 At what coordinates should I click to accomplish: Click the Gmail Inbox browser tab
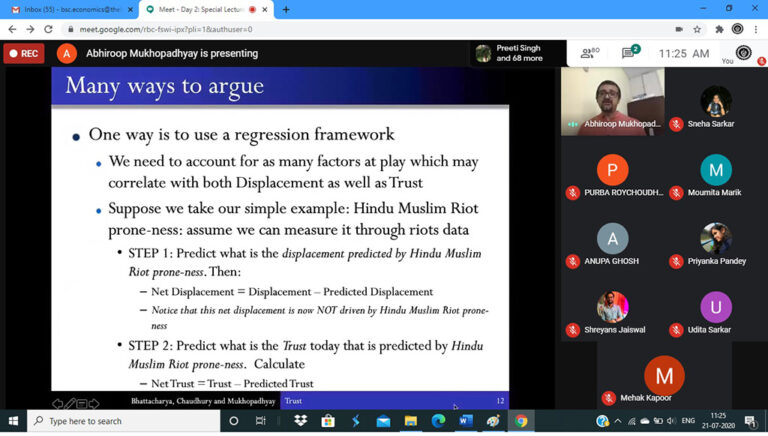pyautogui.click(x=68, y=9)
